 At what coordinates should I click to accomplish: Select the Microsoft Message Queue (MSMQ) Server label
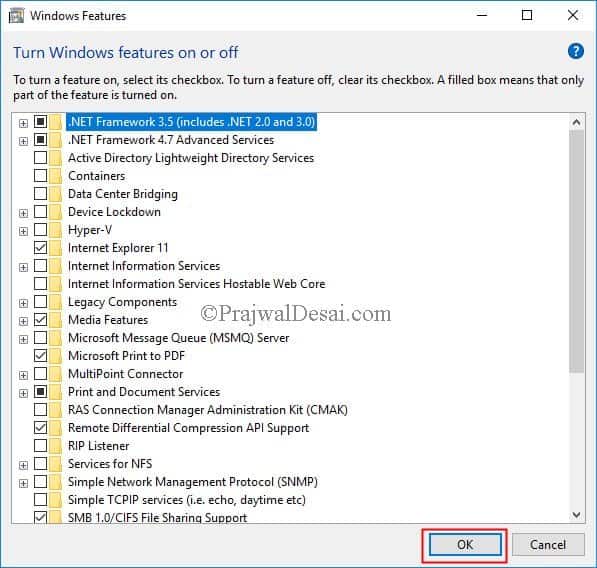click(x=179, y=338)
